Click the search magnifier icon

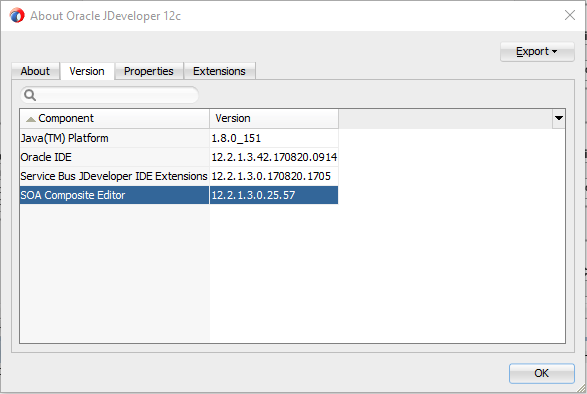pyautogui.click(x=30, y=95)
